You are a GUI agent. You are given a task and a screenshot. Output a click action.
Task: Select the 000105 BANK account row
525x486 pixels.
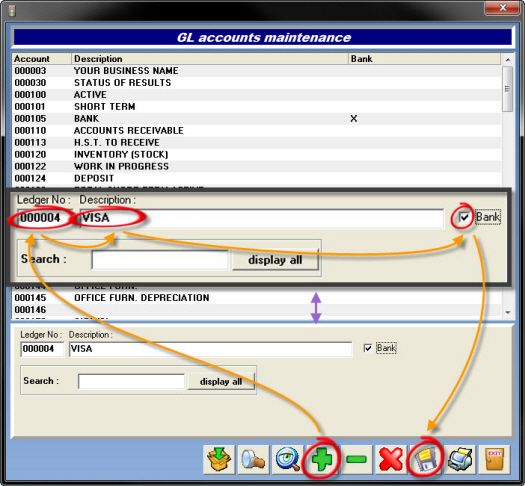click(256, 118)
